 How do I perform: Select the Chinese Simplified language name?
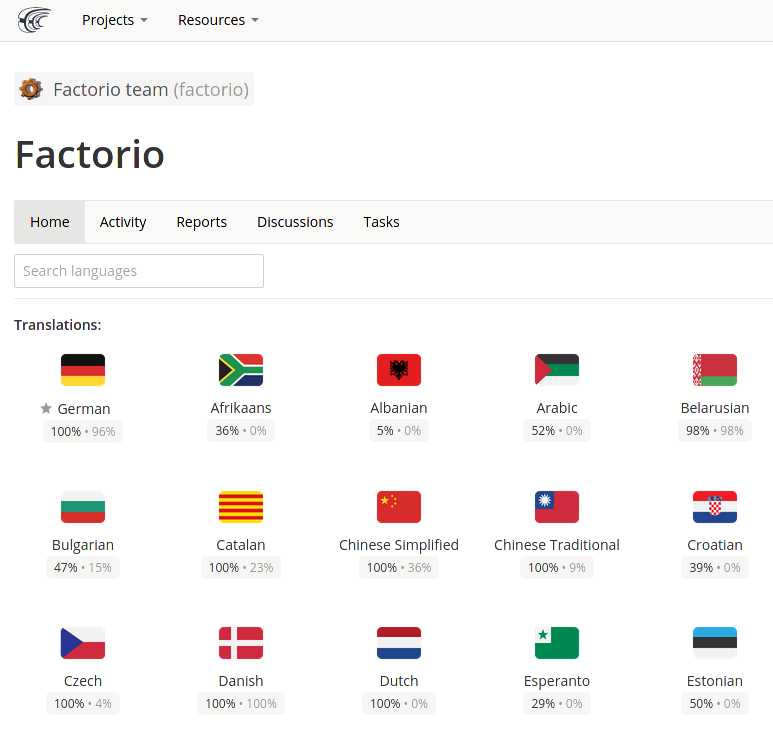(x=399, y=545)
